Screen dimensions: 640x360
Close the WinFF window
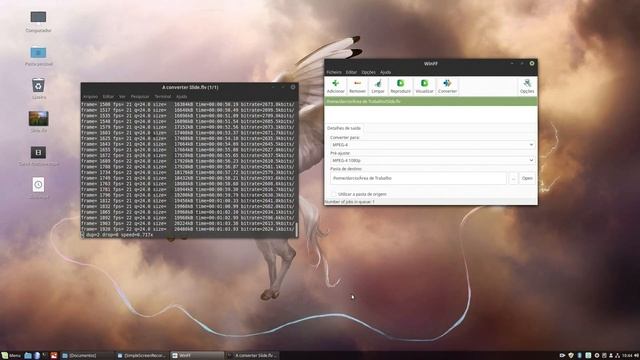point(532,63)
